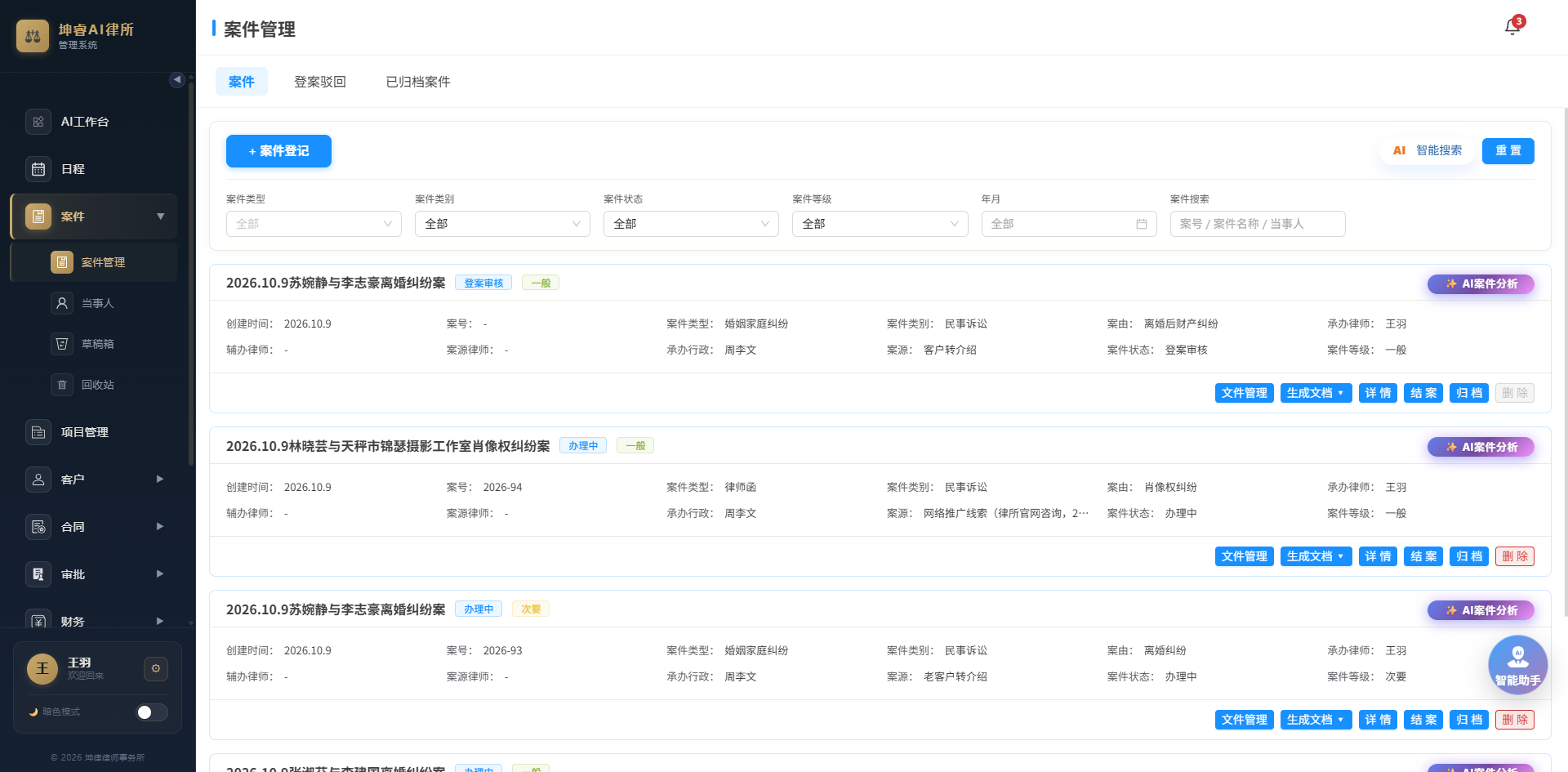Viewport: 1568px width, 772px height.
Task: Expand the 客户 sidebar submenu arrow
Action: click(x=160, y=480)
